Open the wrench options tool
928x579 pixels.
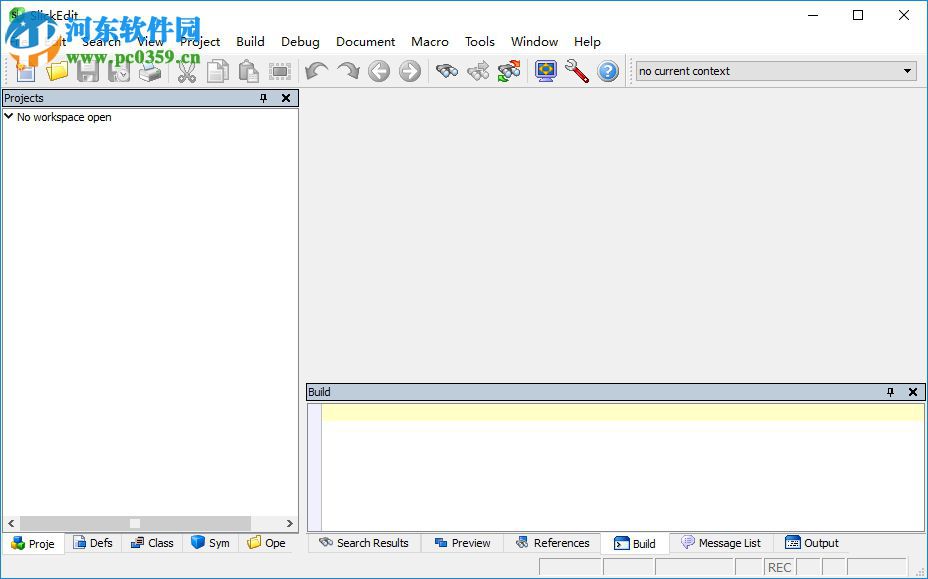point(577,71)
